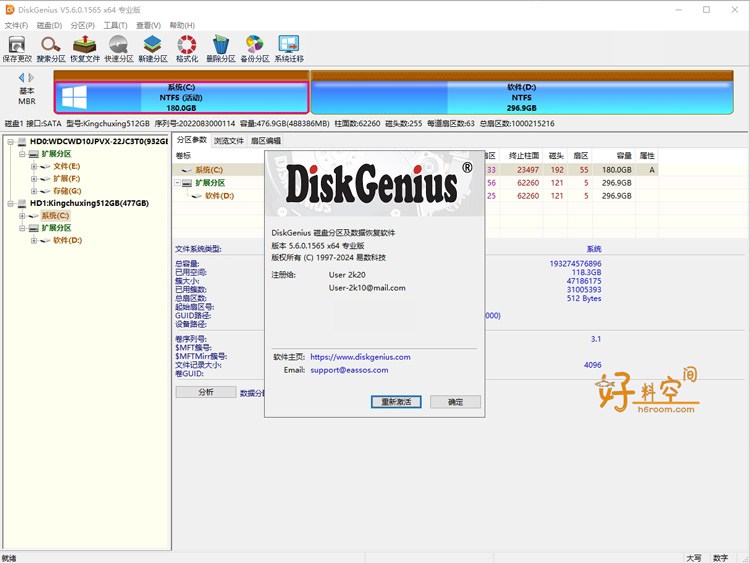The width and height of the screenshot is (750, 563).
Task: Click the 属性 column header
Action: (647, 155)
